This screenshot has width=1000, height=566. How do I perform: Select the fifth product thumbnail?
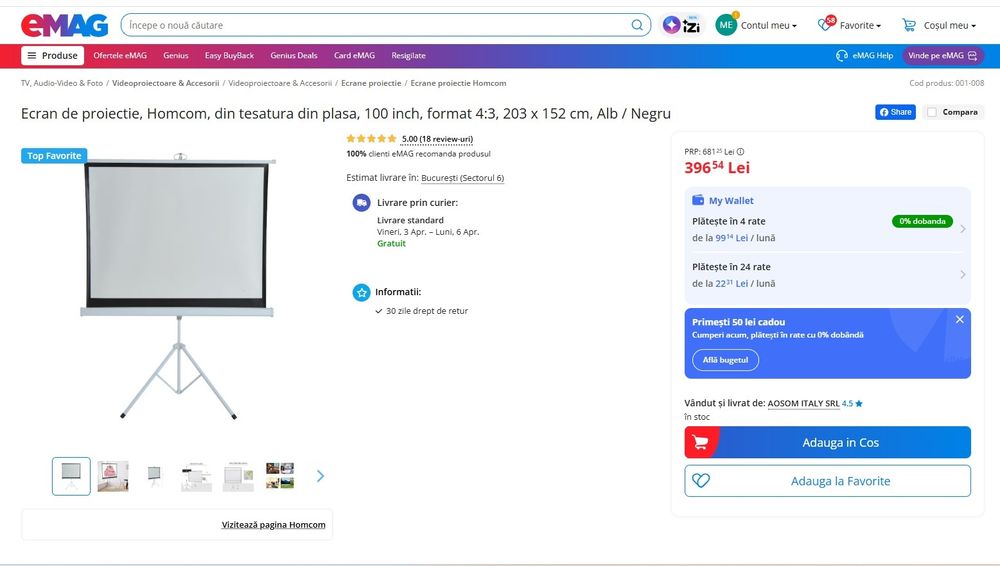click(x=238, y=476)
